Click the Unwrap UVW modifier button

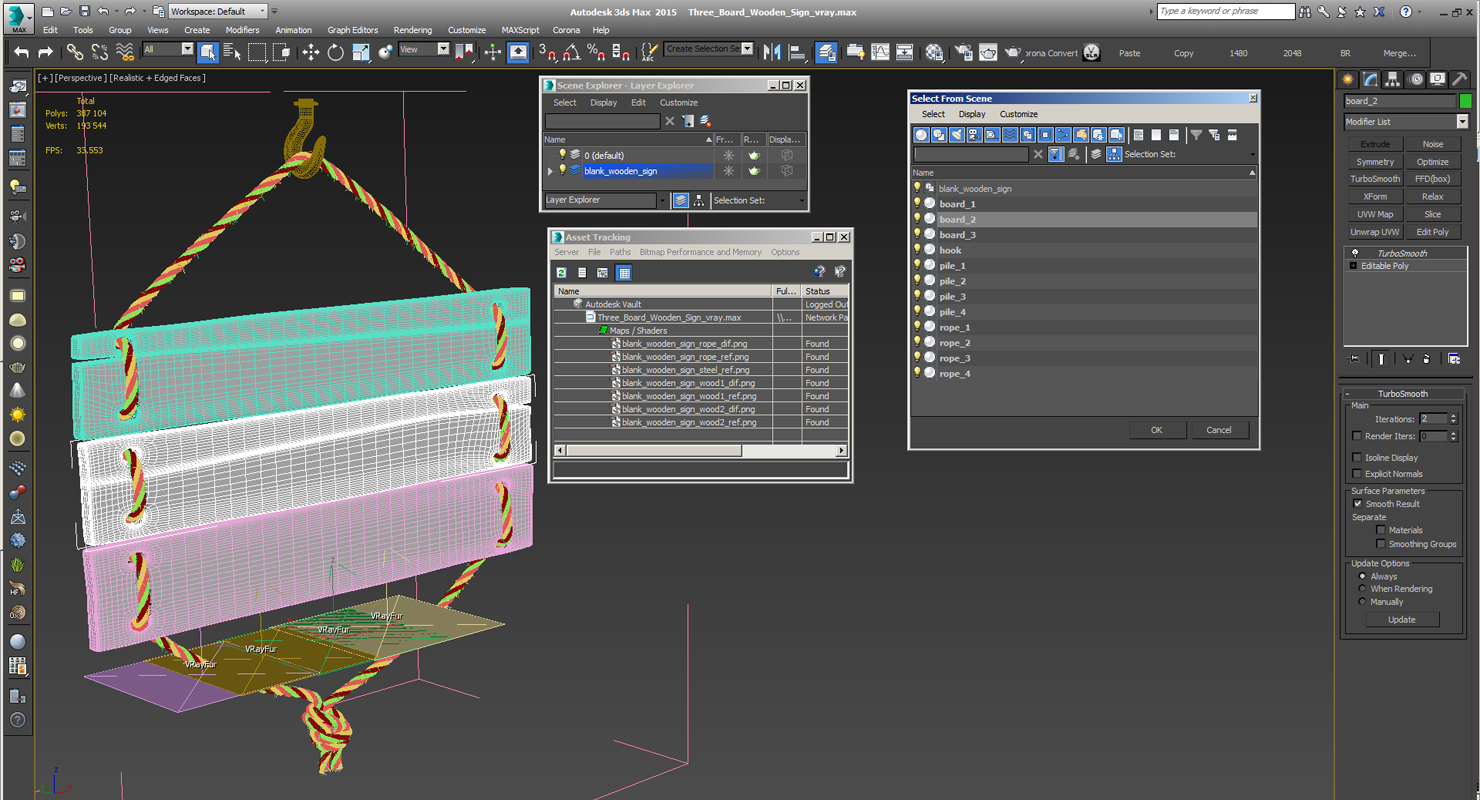(x=1375, y=232)
